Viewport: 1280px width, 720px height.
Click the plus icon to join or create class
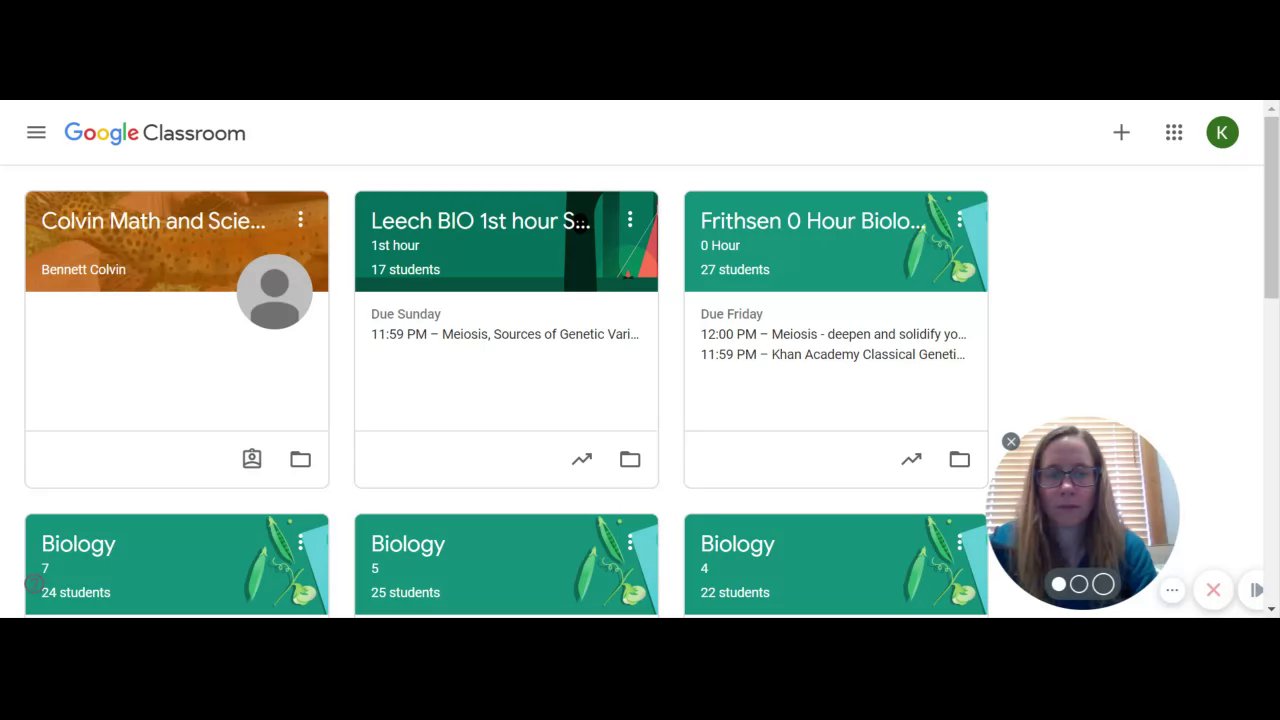point(1121,132)
